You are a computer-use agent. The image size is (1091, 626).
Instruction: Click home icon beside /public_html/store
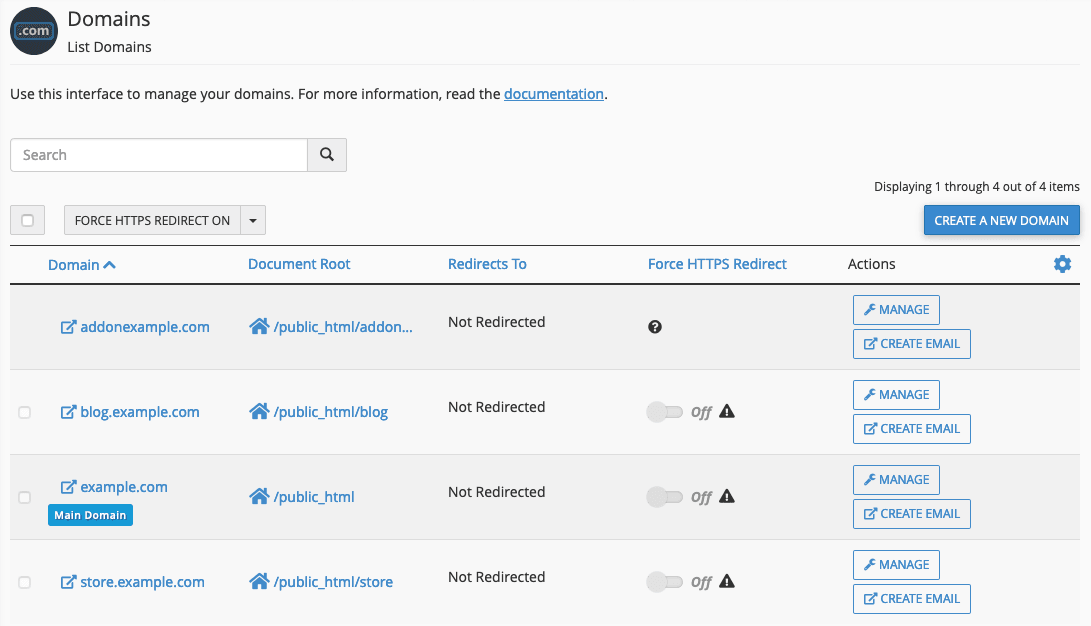click(x=259, y=581)
